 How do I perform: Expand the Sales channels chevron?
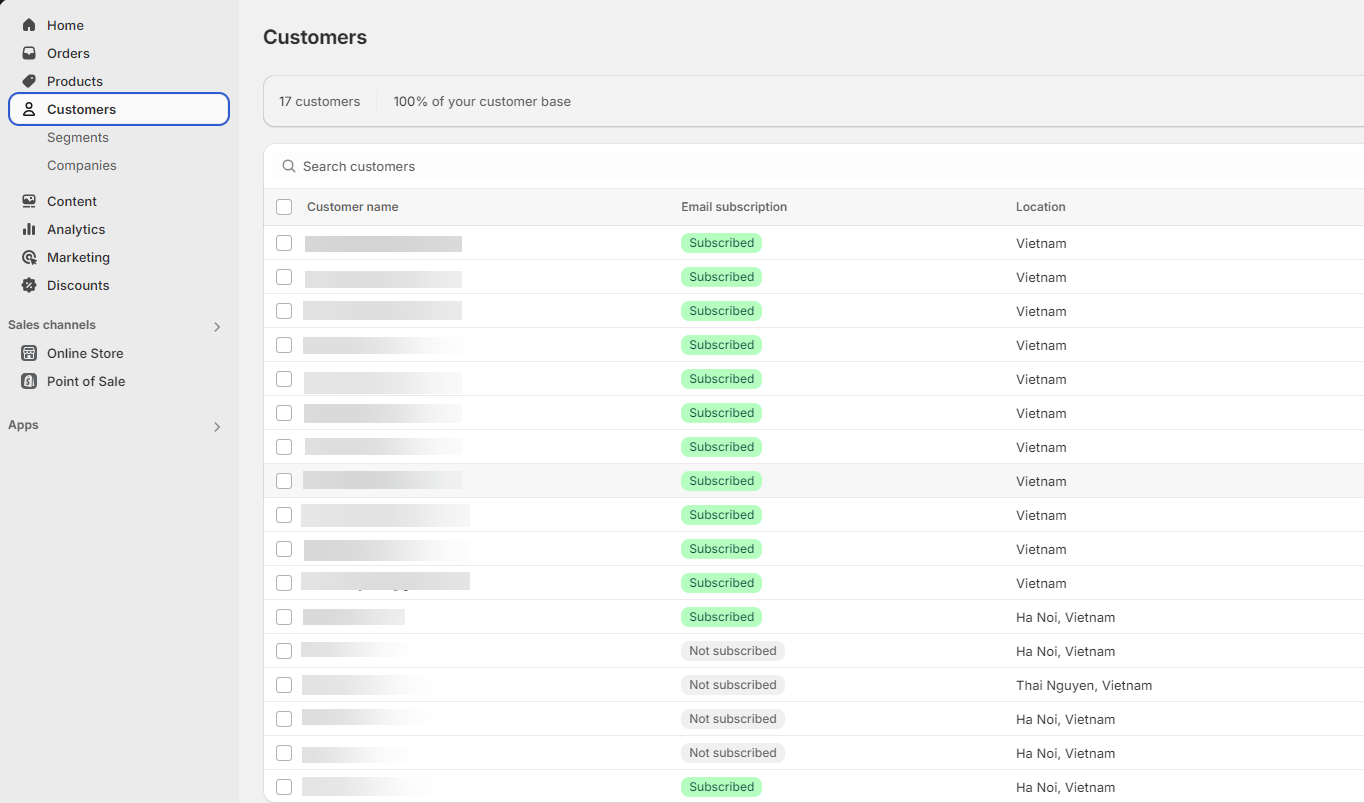coord(217,327)
